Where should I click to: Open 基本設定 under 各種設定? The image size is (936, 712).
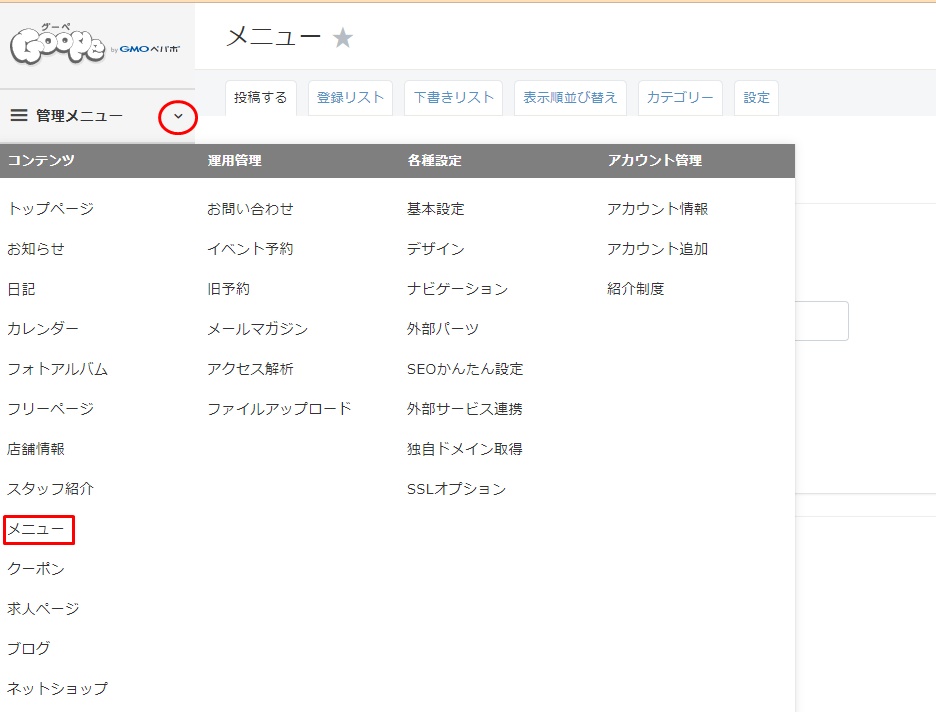coord(436,209)
